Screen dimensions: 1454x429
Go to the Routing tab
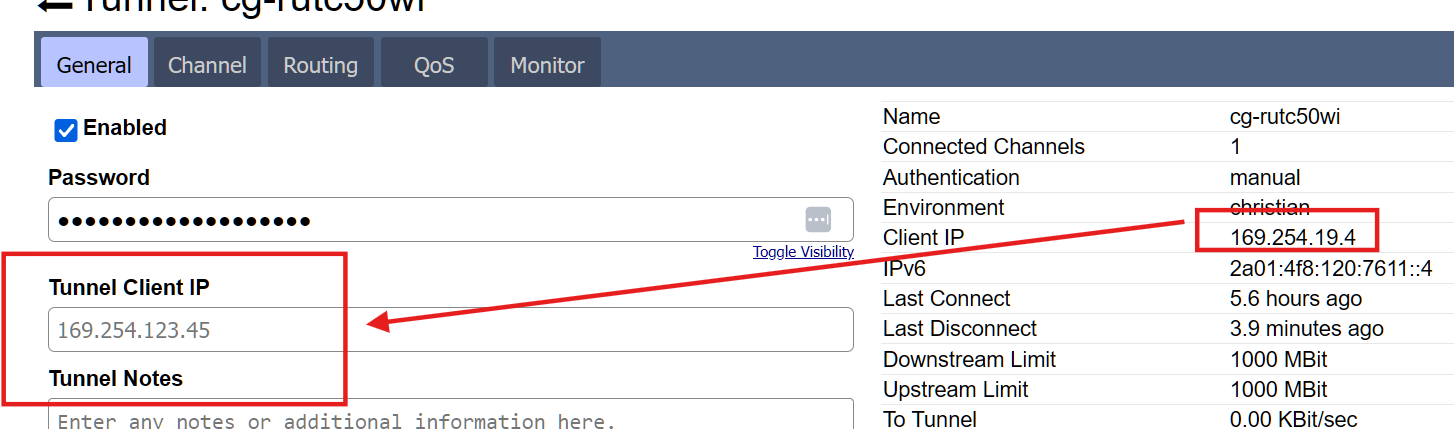320,65
